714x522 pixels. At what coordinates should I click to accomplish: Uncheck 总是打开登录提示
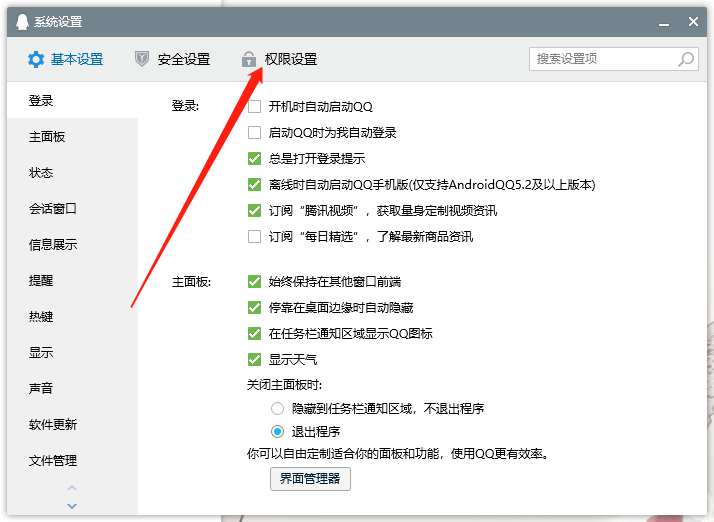pyautogui.click(x=255, y=159)
